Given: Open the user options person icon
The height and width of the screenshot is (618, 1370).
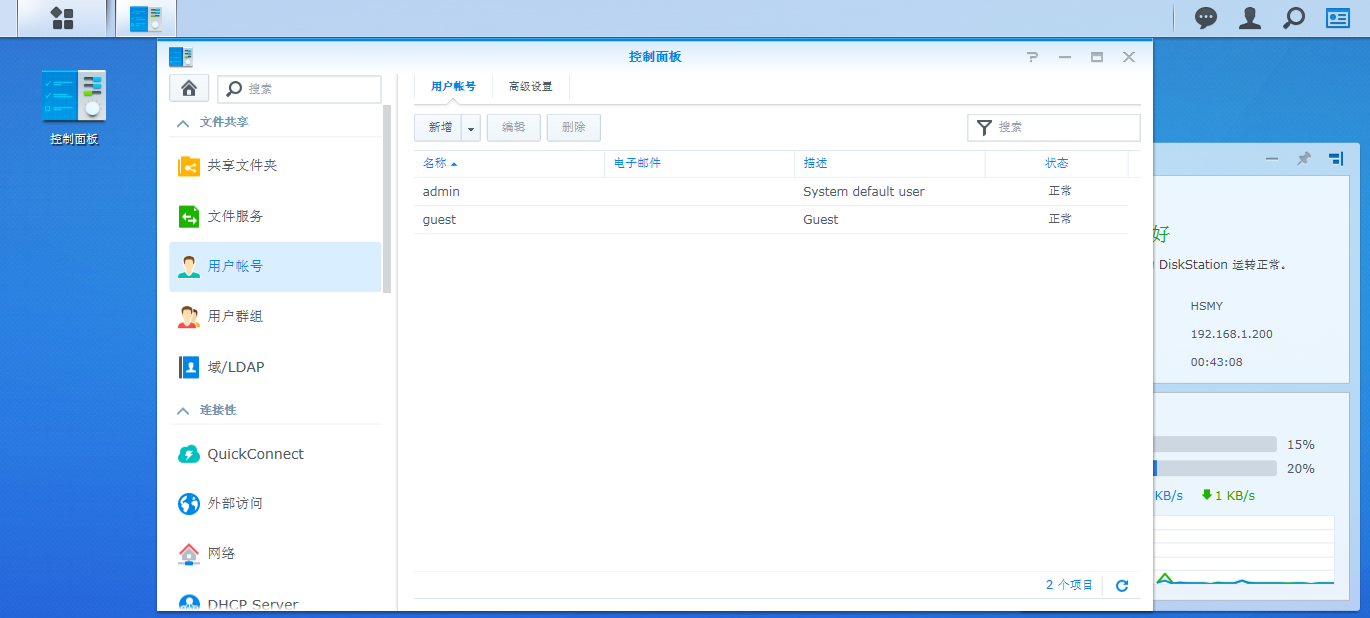Looking at the screenshot, I should pyautogui.click(x=1250, y=18).
